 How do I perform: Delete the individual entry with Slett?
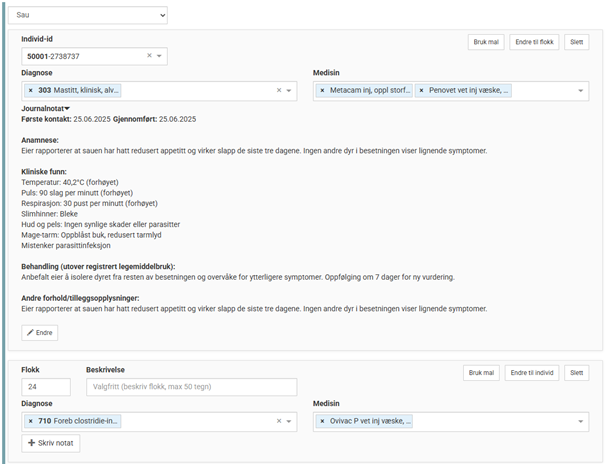(x=576, y=42)
